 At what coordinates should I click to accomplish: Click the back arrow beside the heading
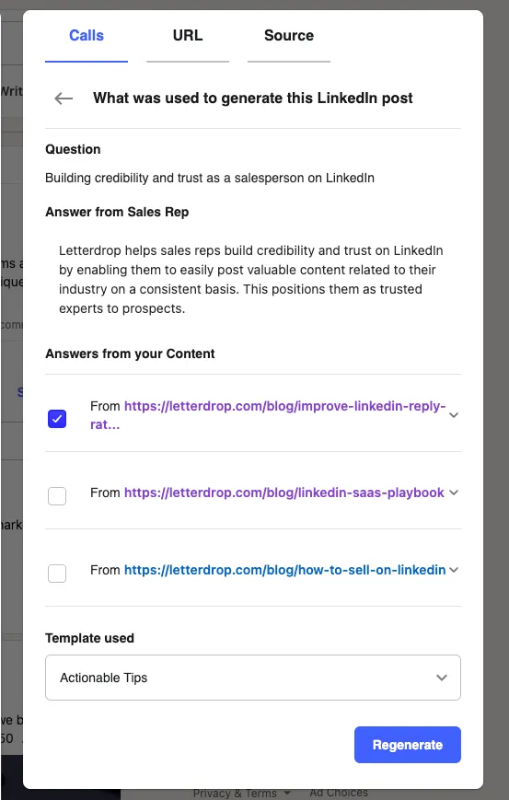coord(64,98)
